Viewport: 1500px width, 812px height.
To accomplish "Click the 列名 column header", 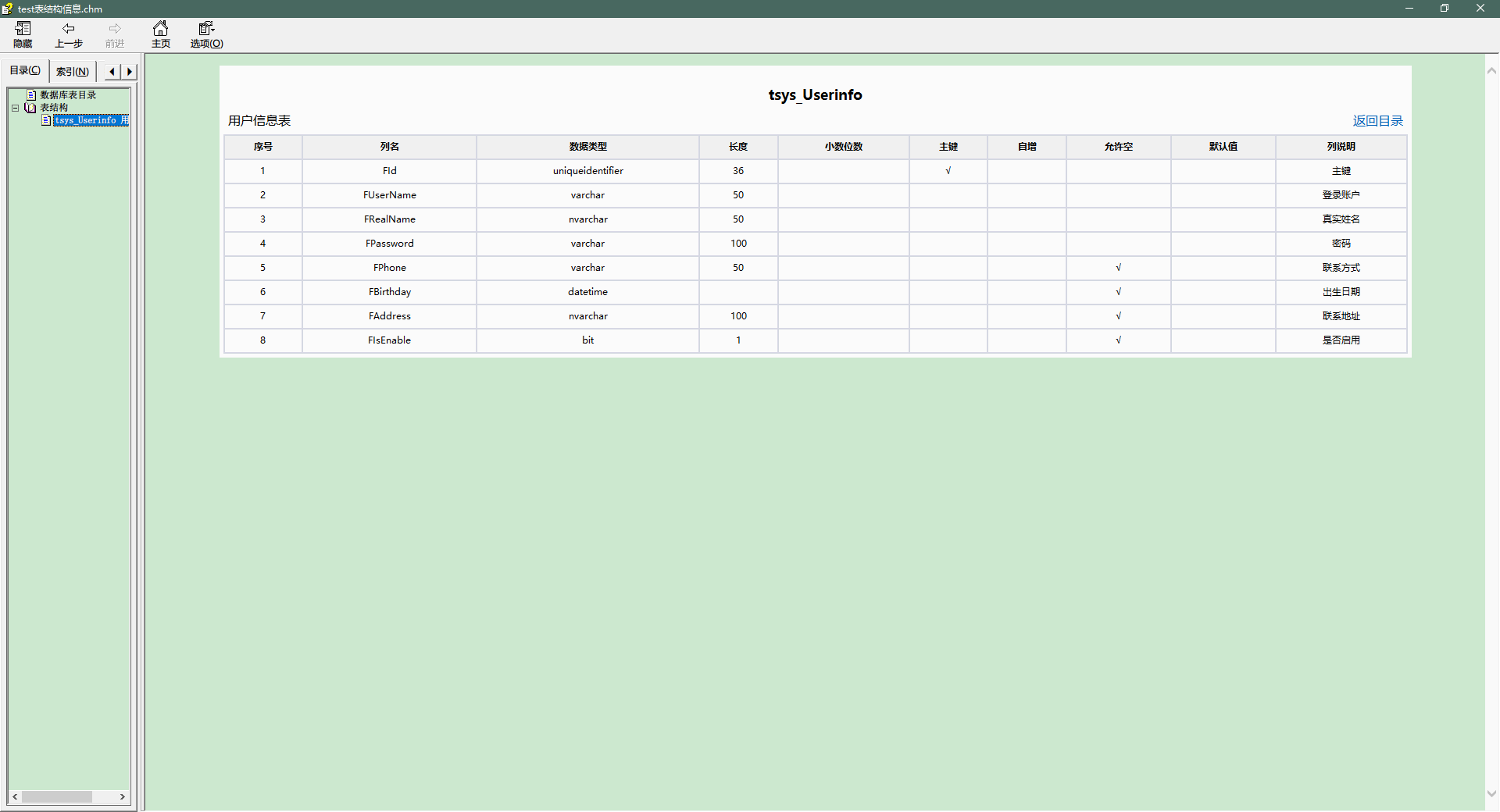I will [x=390, y=147].
